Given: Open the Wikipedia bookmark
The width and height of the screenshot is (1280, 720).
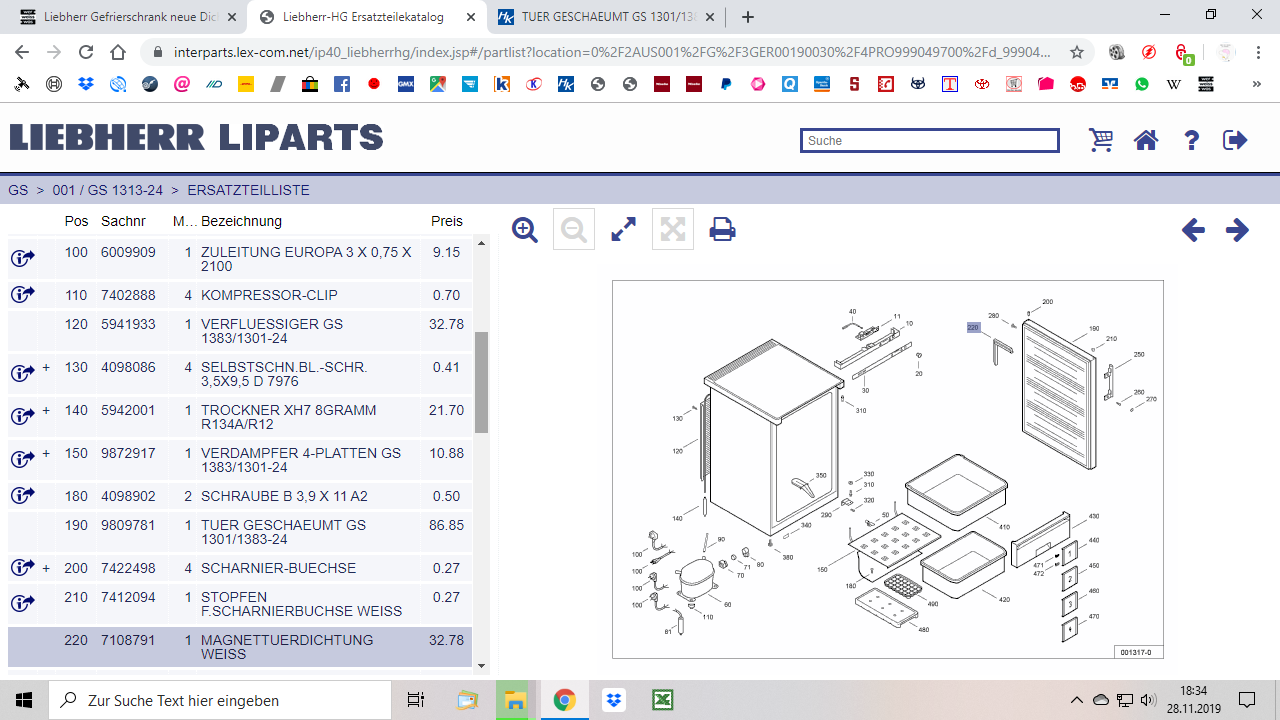Looking at the screenshot, I should 1174,85.
